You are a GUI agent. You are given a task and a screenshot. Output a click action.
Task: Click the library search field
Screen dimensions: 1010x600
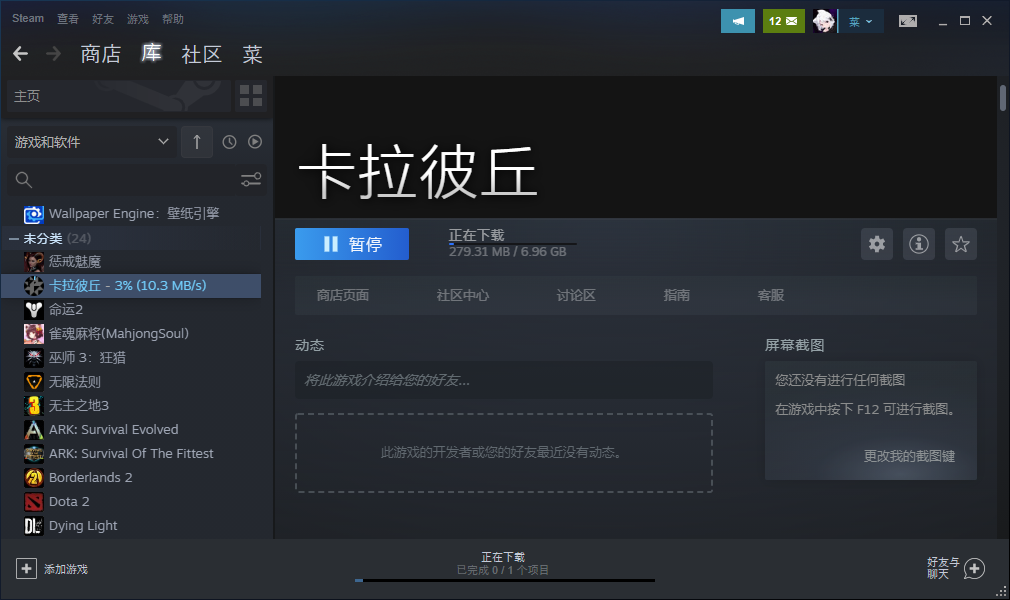pos(122,180)
